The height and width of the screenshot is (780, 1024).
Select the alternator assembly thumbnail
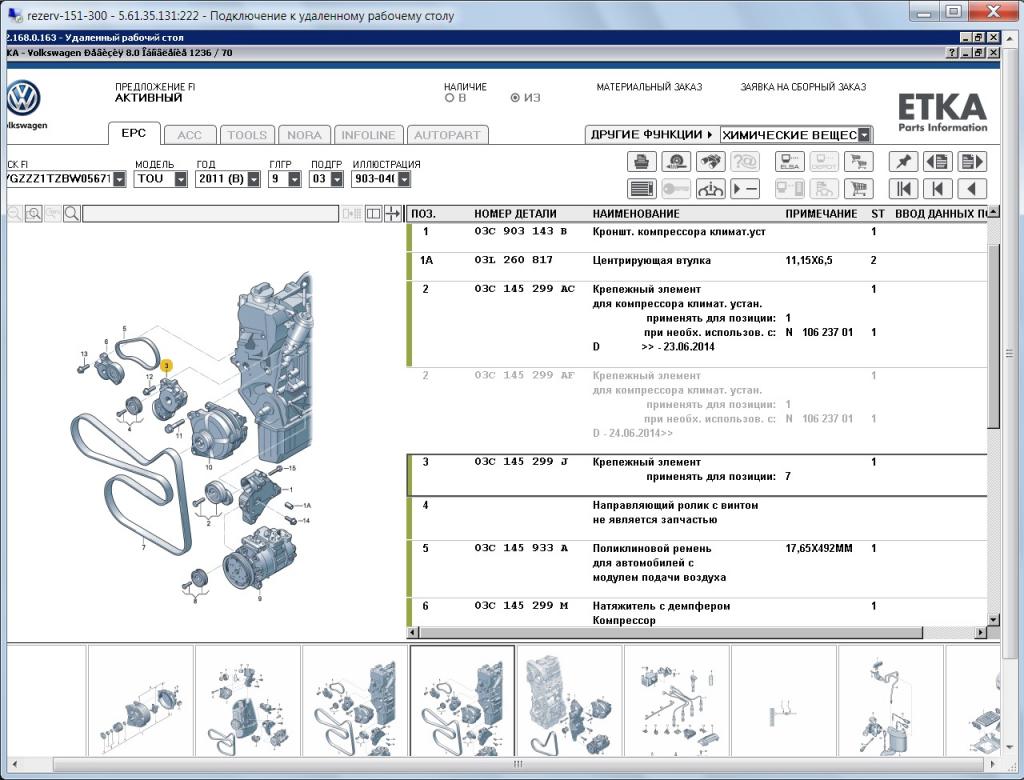click(x=141, y=702)
